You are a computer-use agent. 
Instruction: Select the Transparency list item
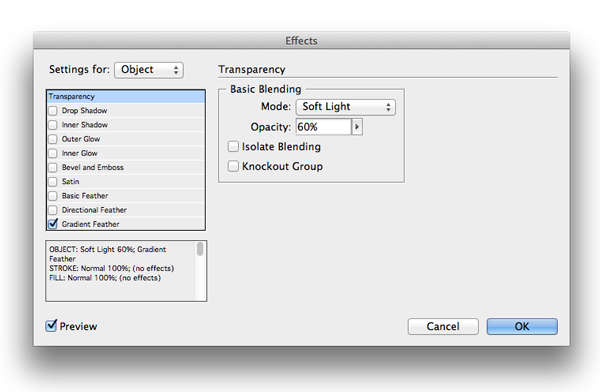coord(126,96)
